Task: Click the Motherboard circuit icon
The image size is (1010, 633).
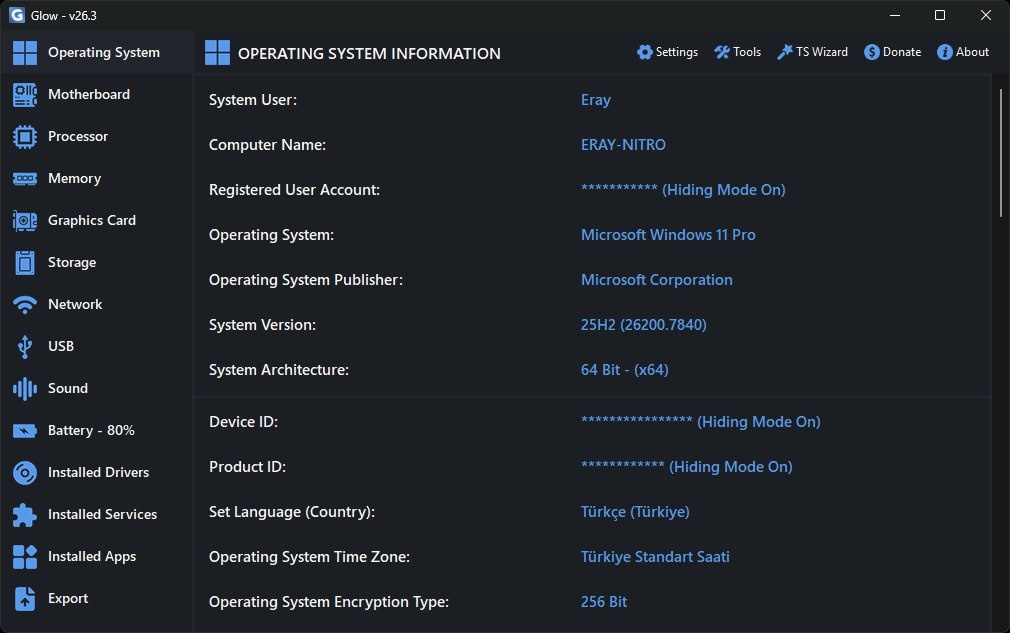Action: click(24, 95)
